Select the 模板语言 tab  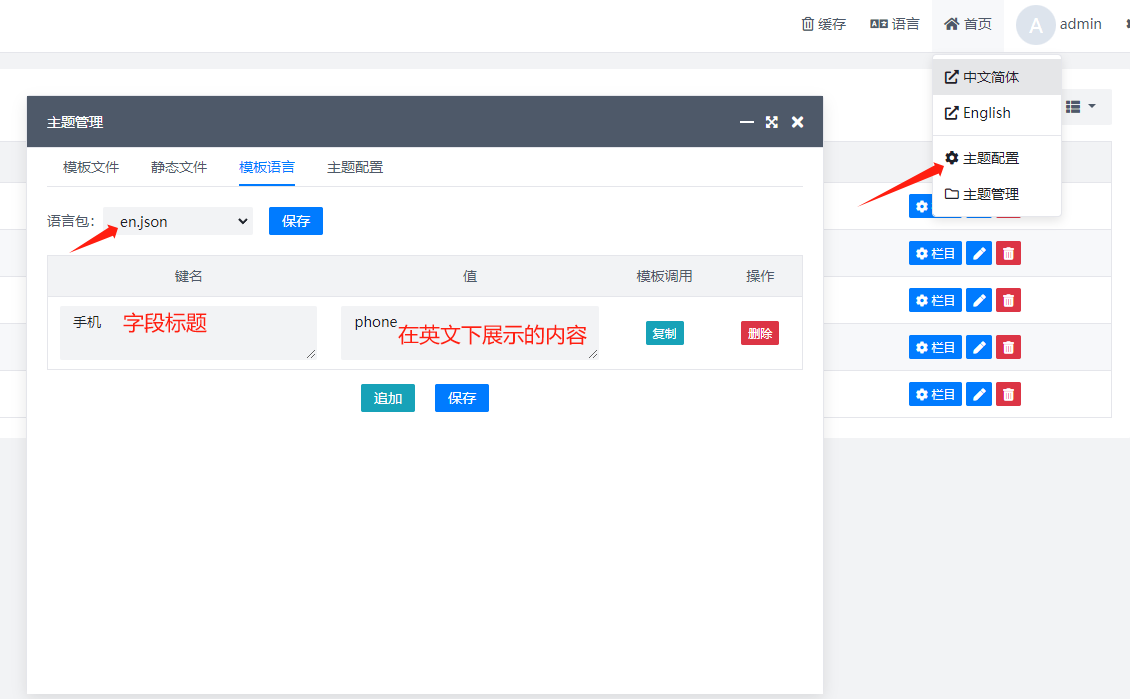[267, 167]
